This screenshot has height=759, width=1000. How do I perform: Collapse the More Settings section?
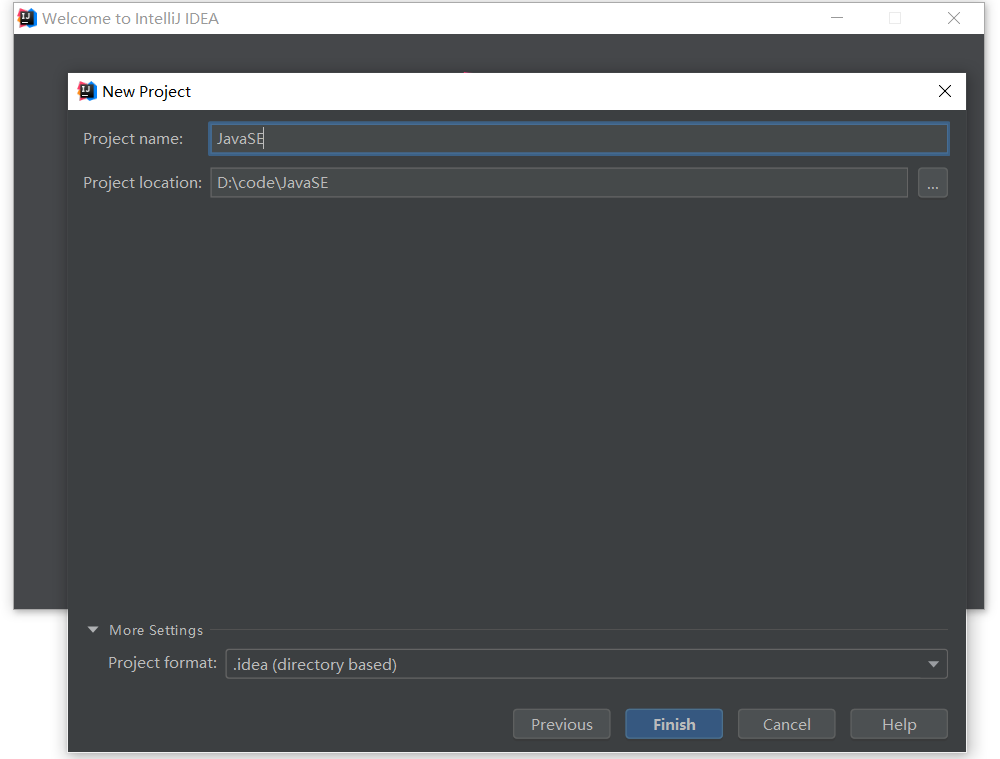coord(93,630)
